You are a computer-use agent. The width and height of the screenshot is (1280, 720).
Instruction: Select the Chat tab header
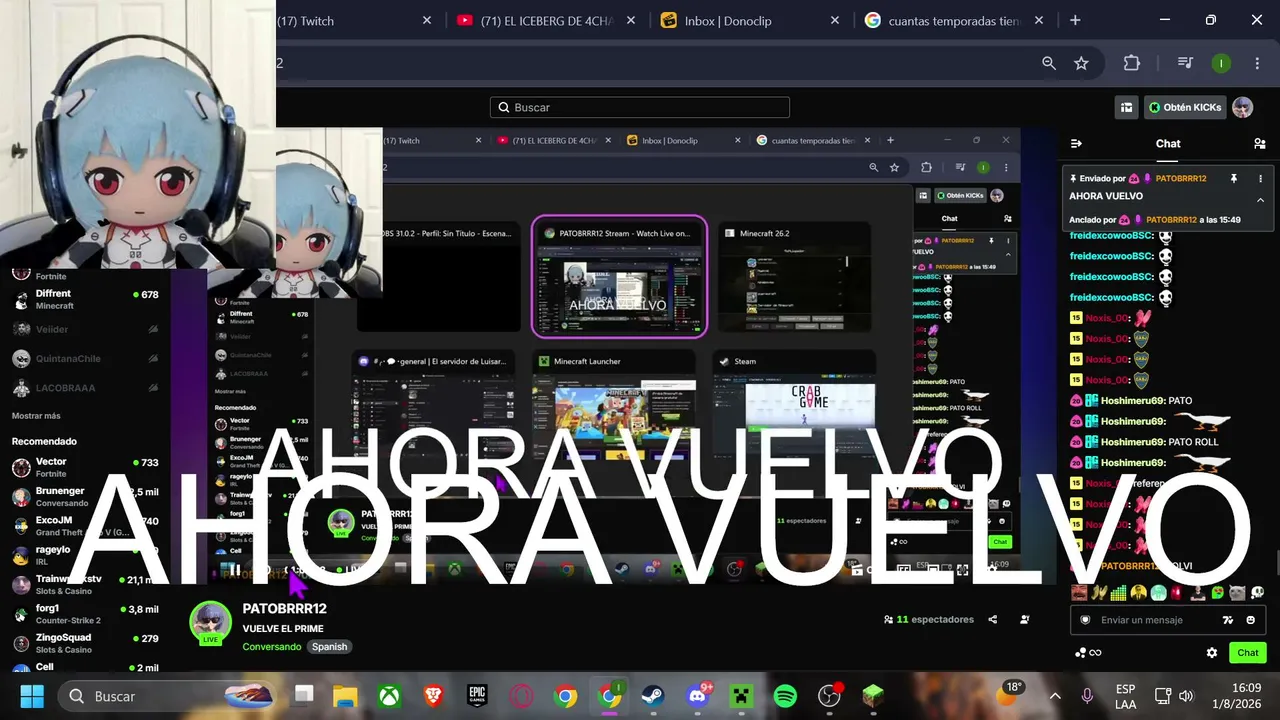click(x=1168, y=143)
